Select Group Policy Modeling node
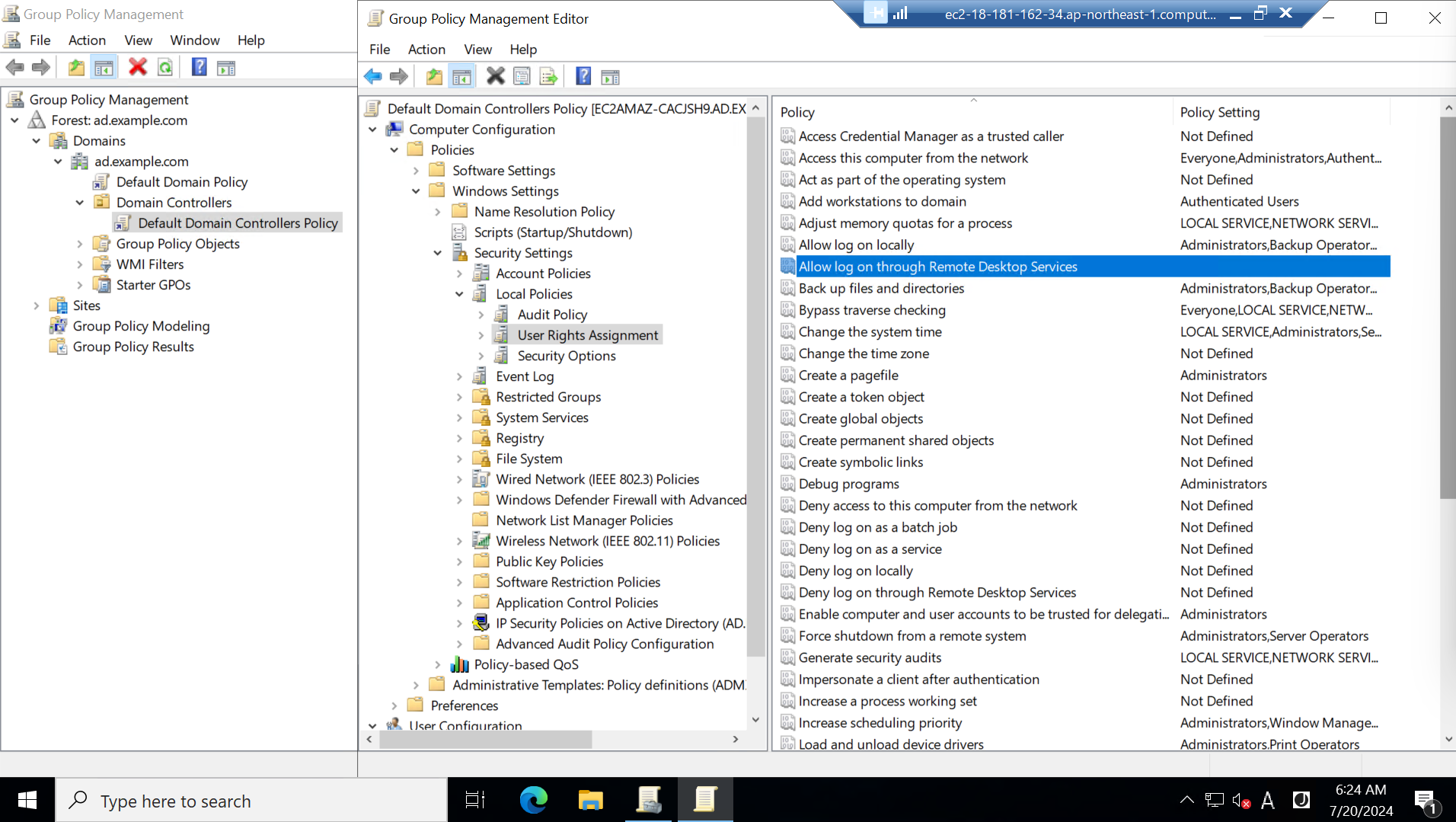Image resolution: width=1456 pixels, height=822 pixels. point(141,326)
